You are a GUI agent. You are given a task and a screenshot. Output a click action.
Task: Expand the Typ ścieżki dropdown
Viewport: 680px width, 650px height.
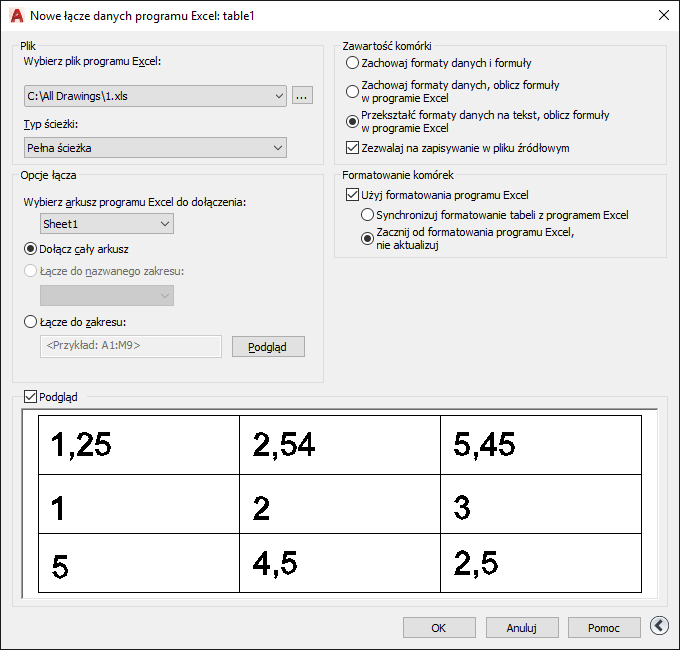pyautogui.click(x=155, y=148)
